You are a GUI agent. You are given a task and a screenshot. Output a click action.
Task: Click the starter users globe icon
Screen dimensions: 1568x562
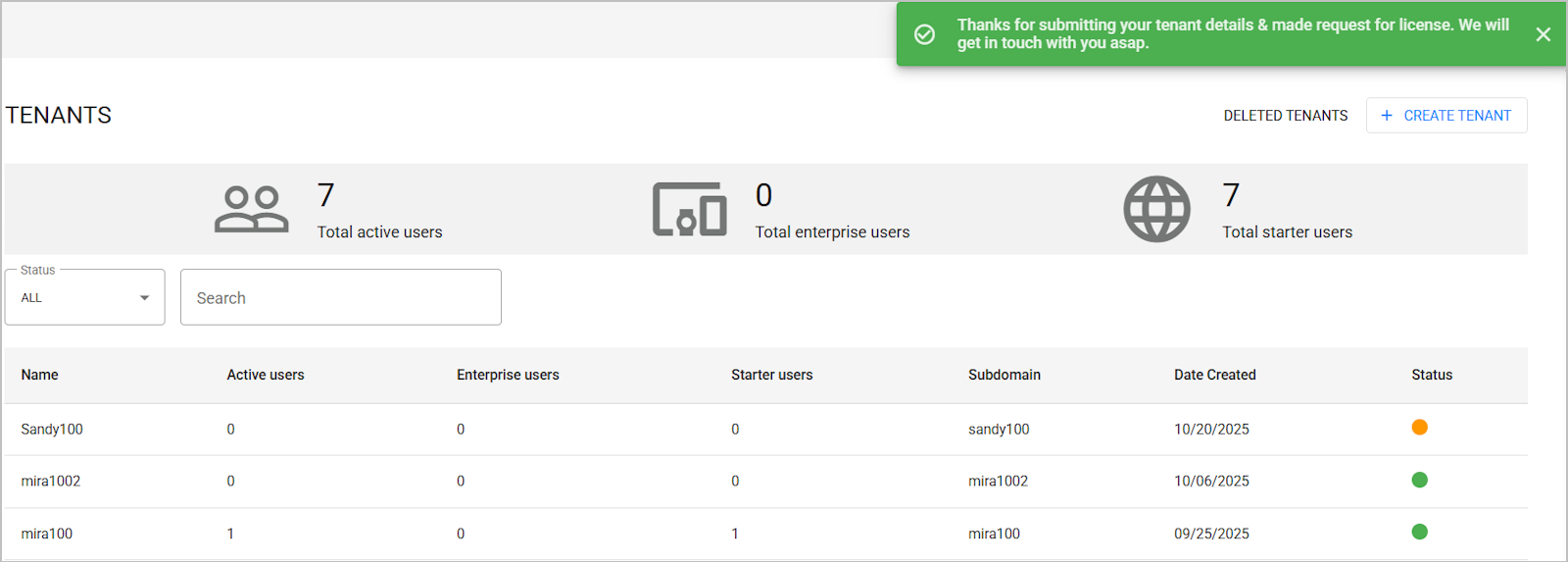1156,209
